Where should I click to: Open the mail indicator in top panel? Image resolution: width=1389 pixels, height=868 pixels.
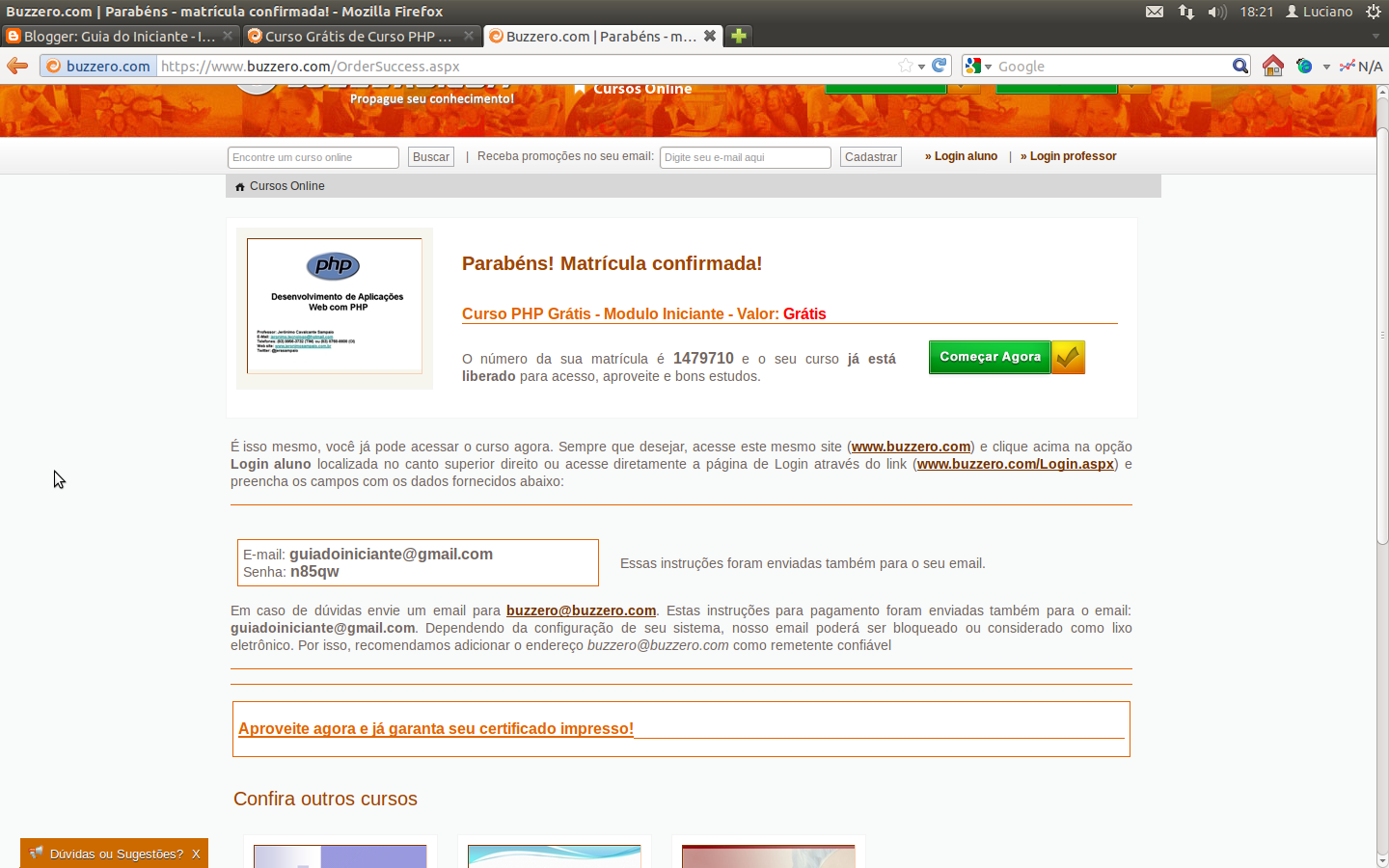pyautogui.click(x=1154, y=12)
